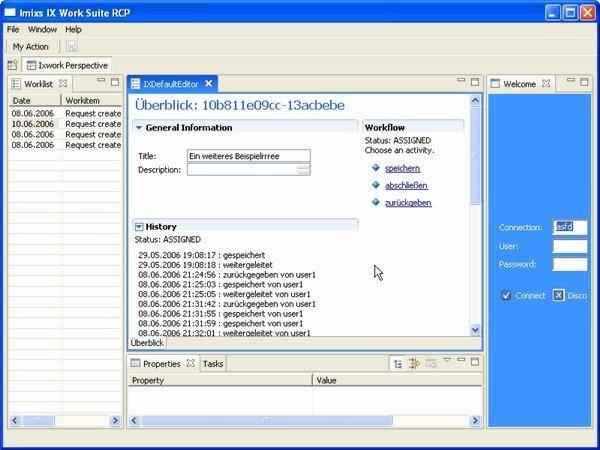
Task: Click the Properties scrollbar right arrow
Action: coord(475,421)
